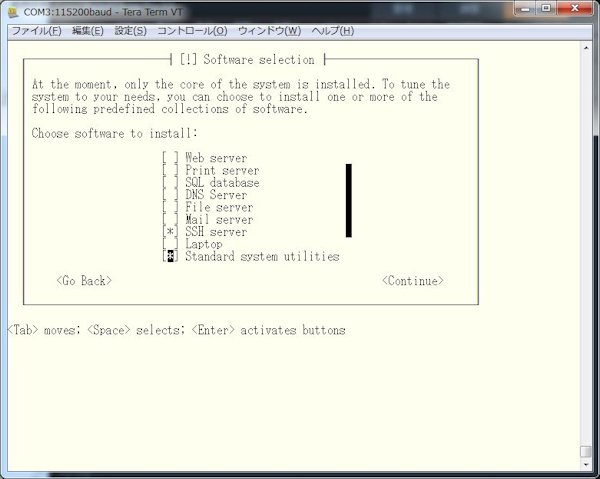Click the 'Mail server' label text
600x479 pixels.
pos(219,219)
